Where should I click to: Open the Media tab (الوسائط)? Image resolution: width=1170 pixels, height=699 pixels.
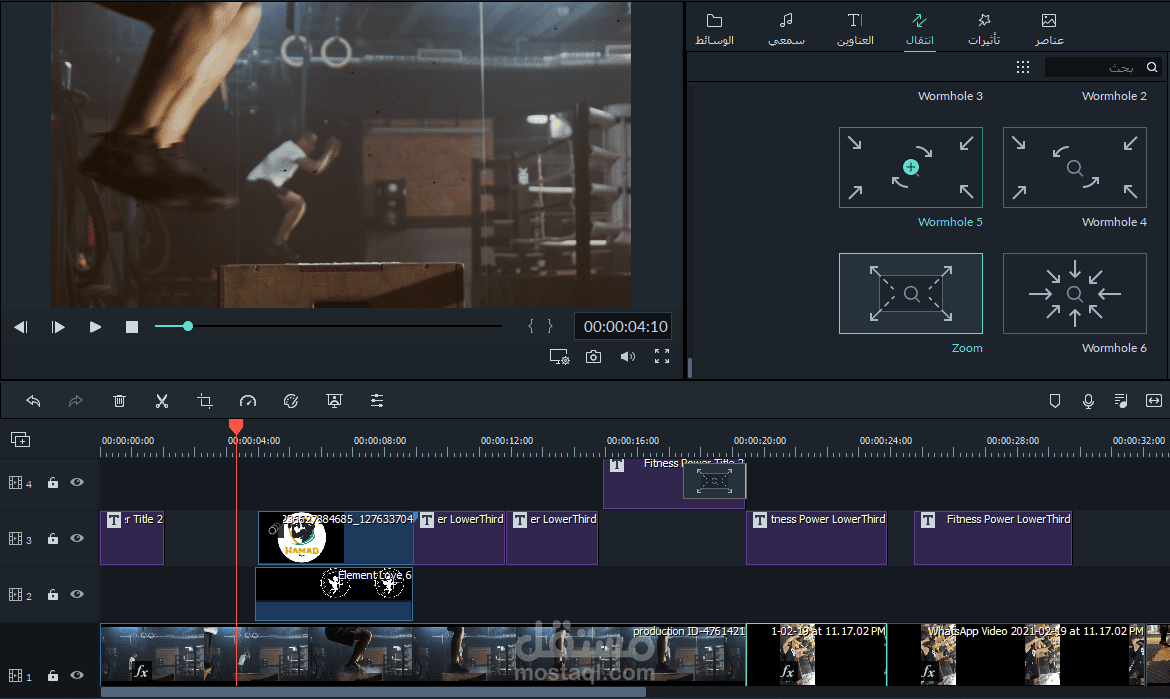(x=714, y=29)
